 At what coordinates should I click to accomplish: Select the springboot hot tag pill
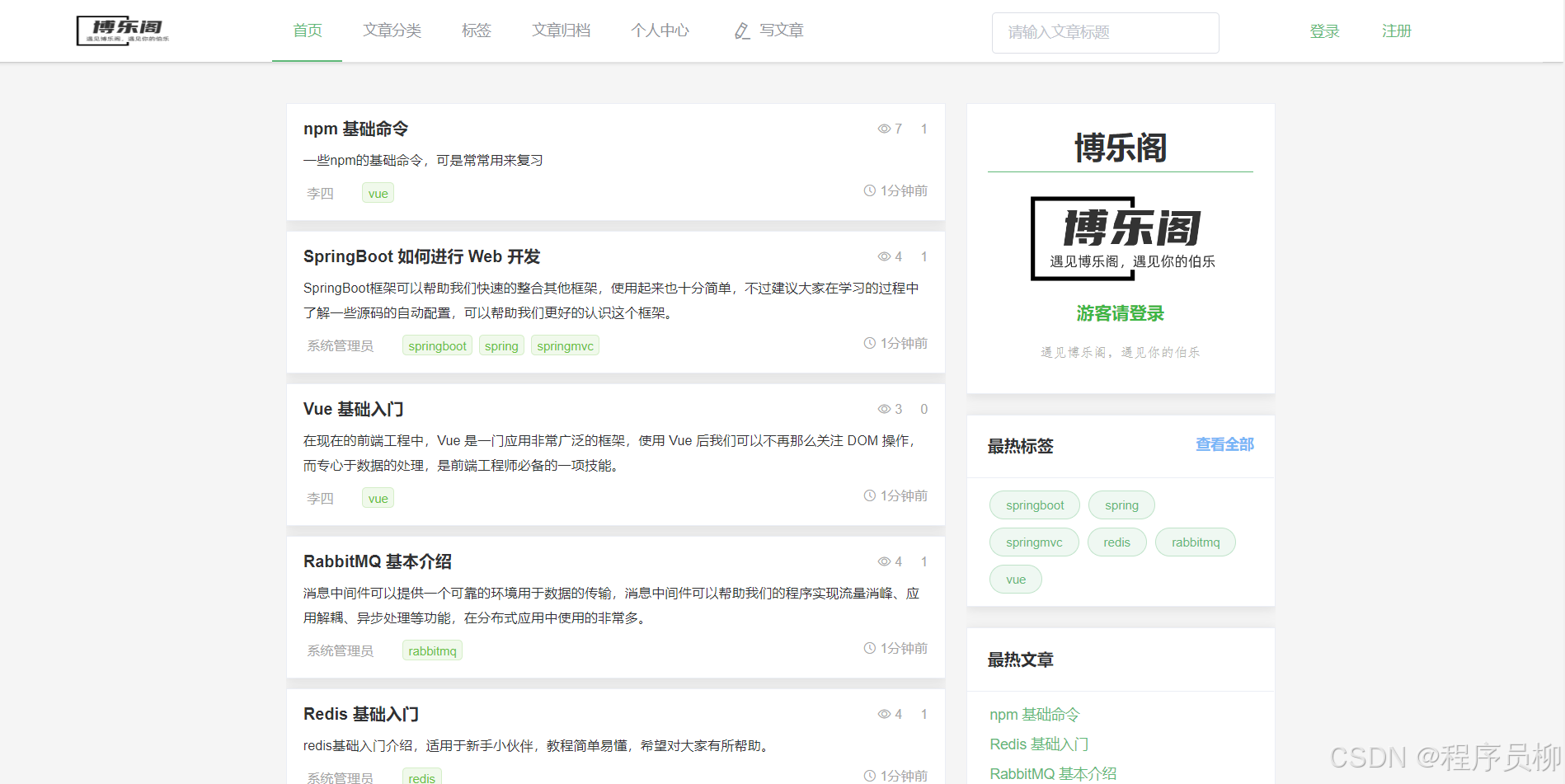[x=1035, y=505]
